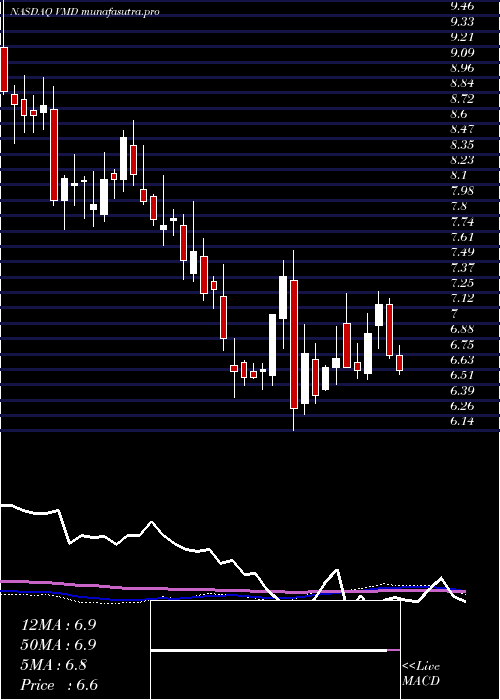Image resolution: width=500 pixels, height=700 pixels.
Task: Select the 6.39 price label
Action: click(462, 391)
